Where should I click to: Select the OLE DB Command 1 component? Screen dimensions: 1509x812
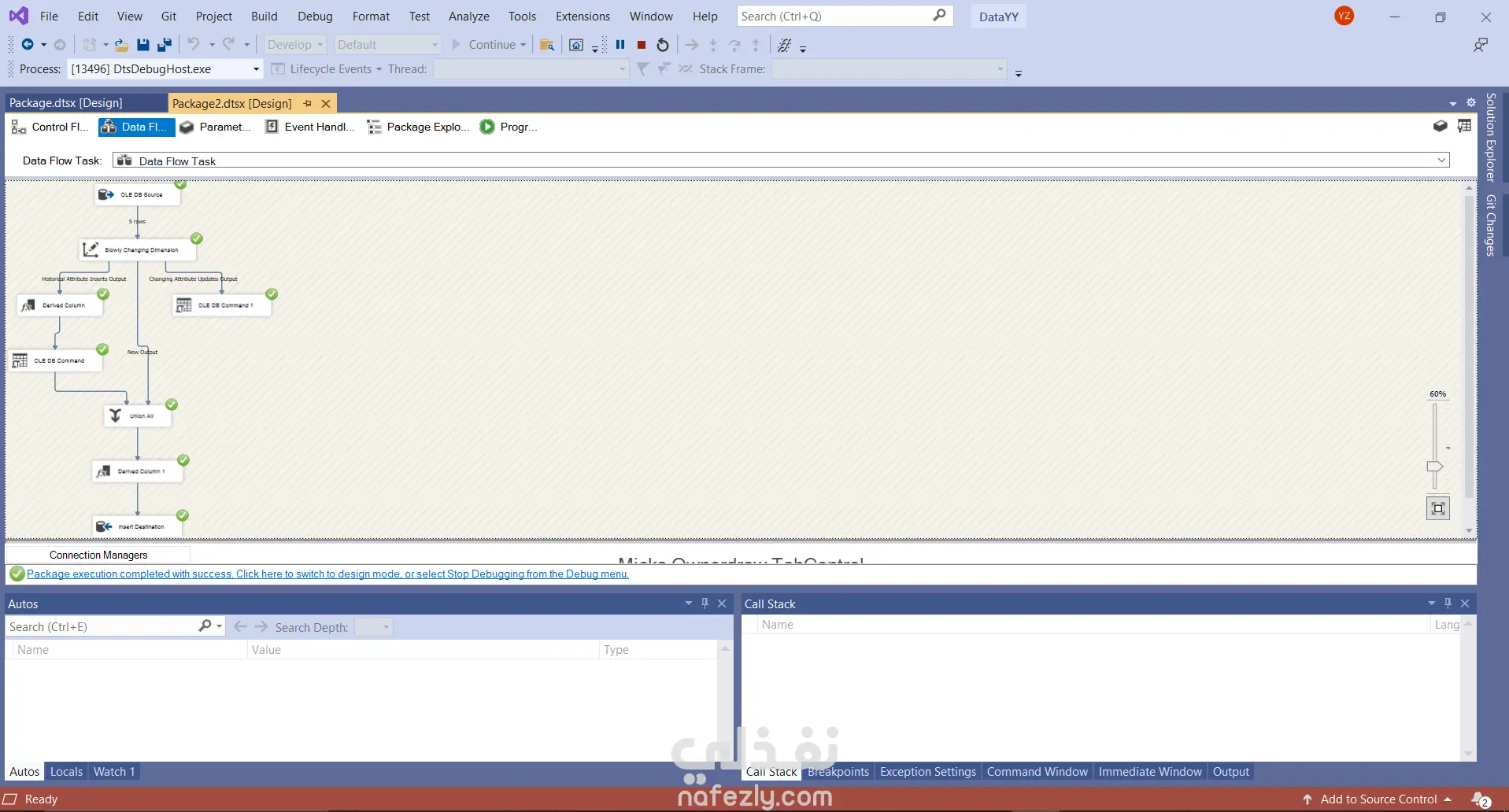pyautogui.click(x=222, y=305)
